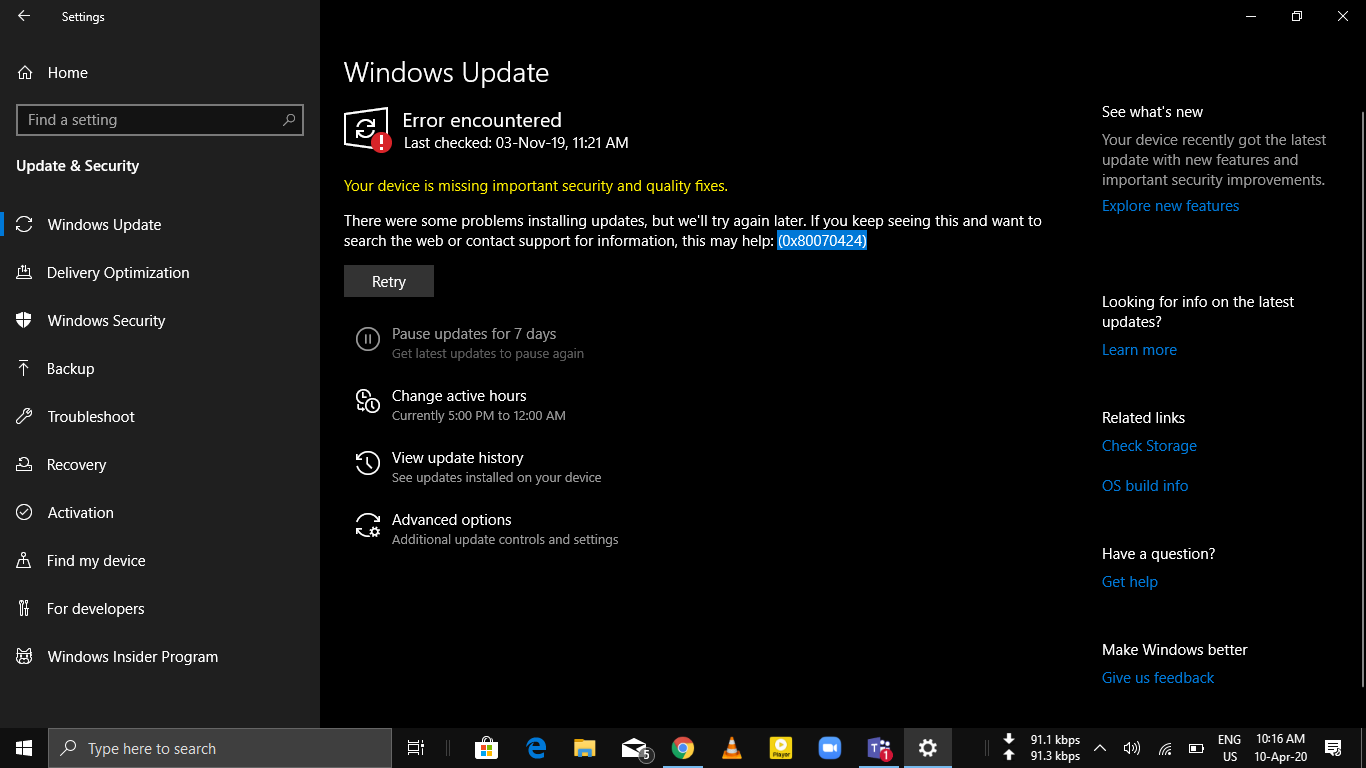Open Recovery settings
The image size is (1366, 768).
coord(77,464)
